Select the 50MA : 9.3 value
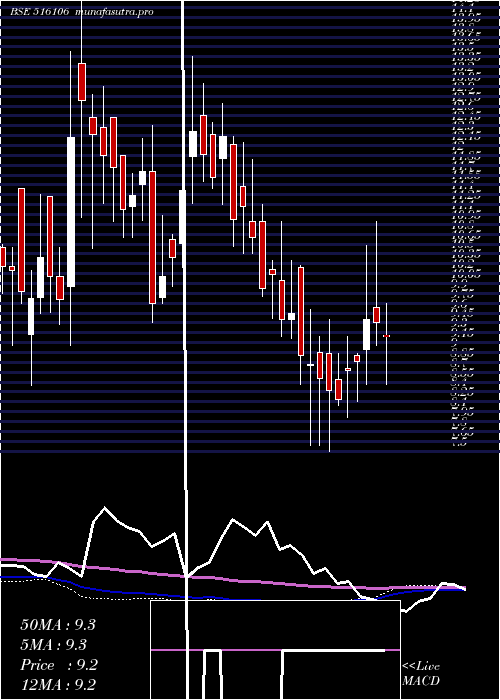This screenshot has height=700, width=500. coord(58,625)
